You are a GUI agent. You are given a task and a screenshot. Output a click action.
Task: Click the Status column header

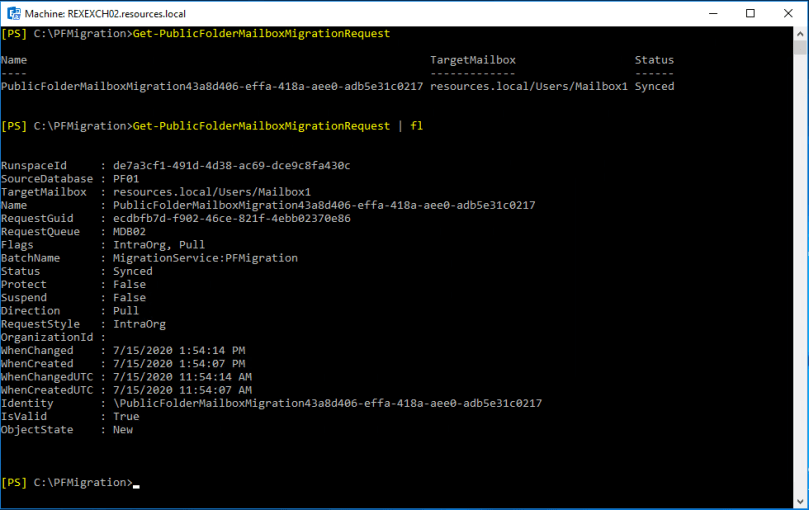click(x=654, y=60)
